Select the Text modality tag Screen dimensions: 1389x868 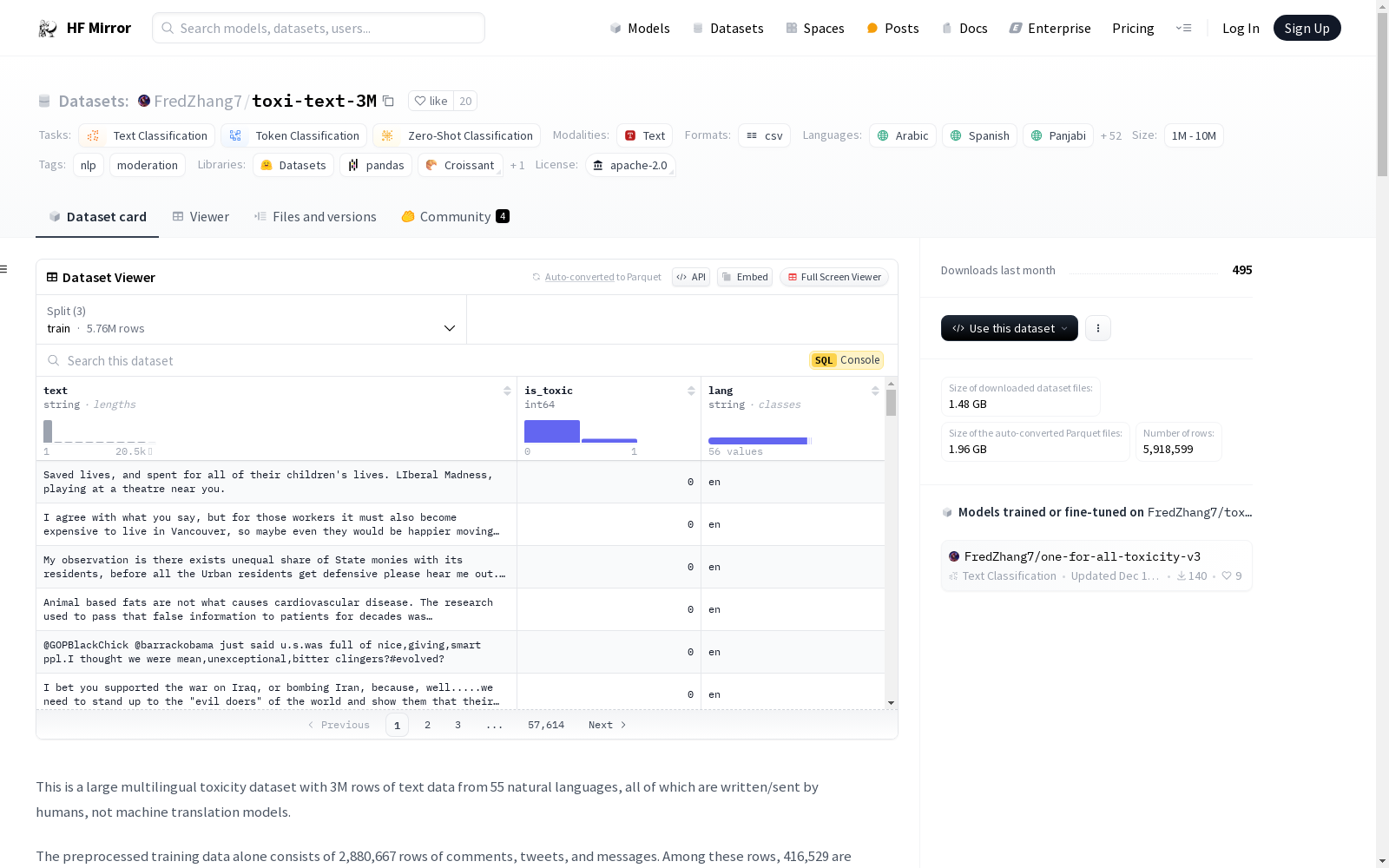pyautogui.click(x=645, y=135)
